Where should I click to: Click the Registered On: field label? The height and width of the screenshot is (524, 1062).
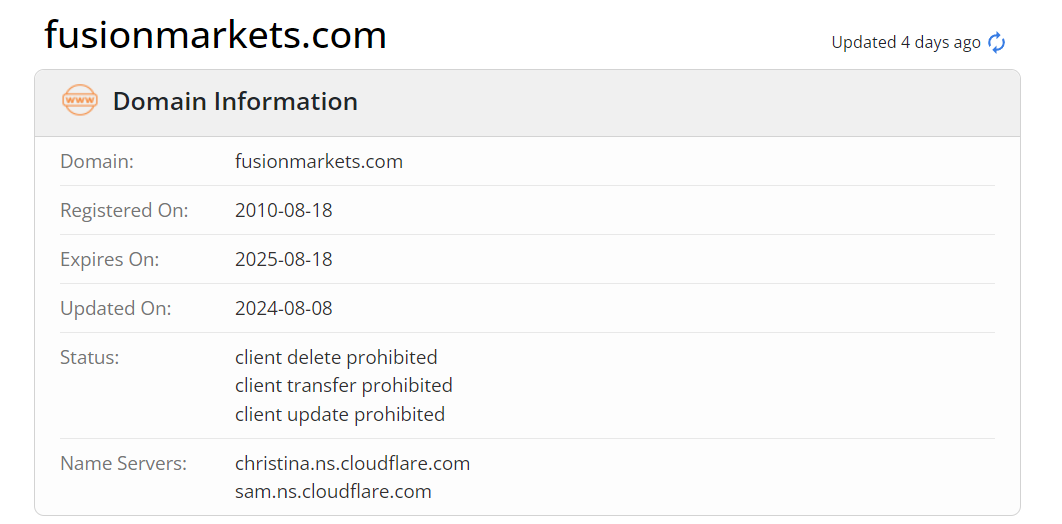[124, 210]
